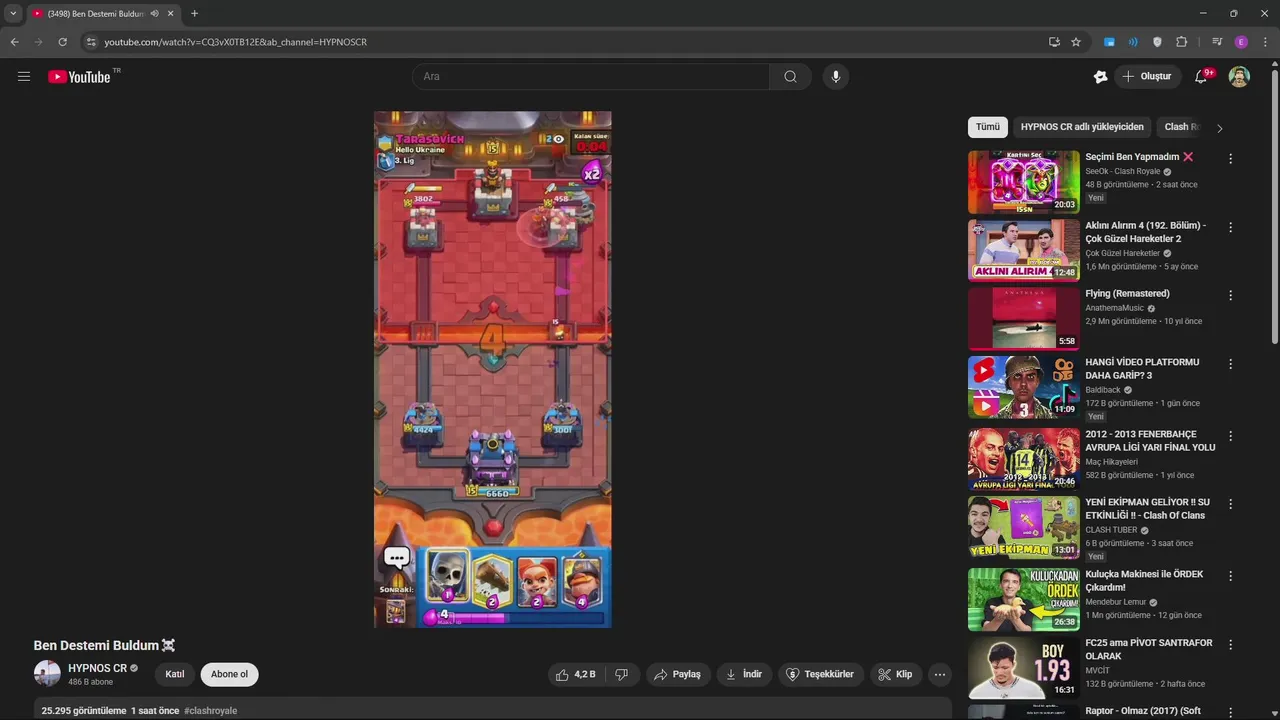The height and width of the screenshot is (720, 1280).
Task: Open blue sound waves extension icon
Action: tap(1133, 42)
